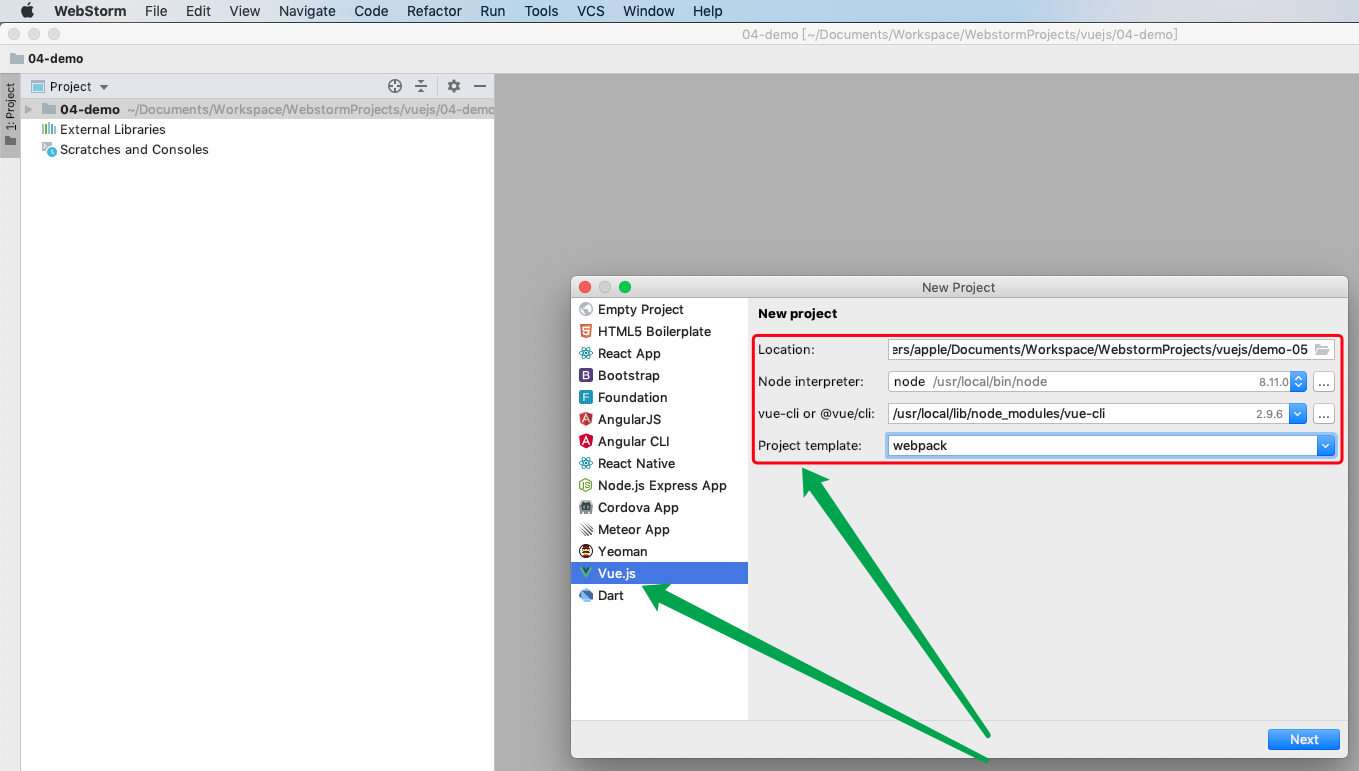
Task: Click the 04-demo breadcrumb folder icon
Action: 17,58
